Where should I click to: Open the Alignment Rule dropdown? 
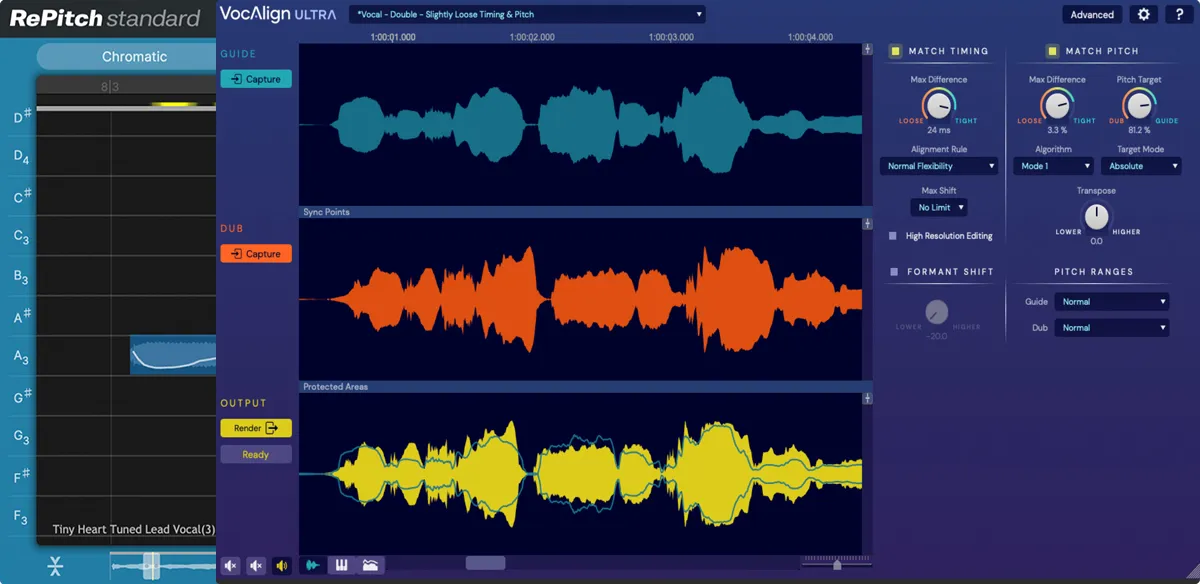coord(938,165)
